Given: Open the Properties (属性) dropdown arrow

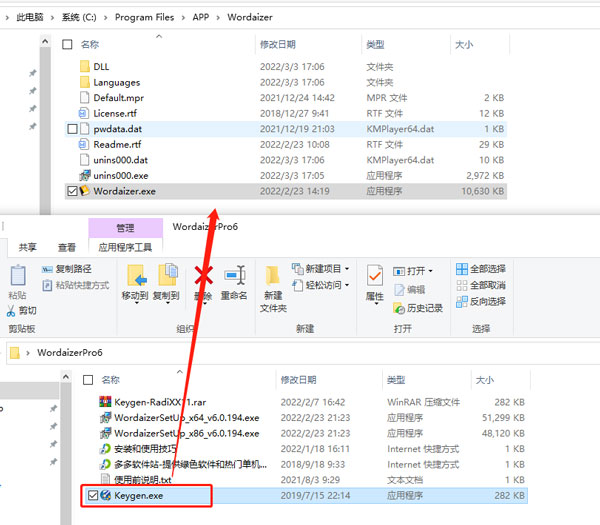Looking at the screenshot, I should point(376,304).
